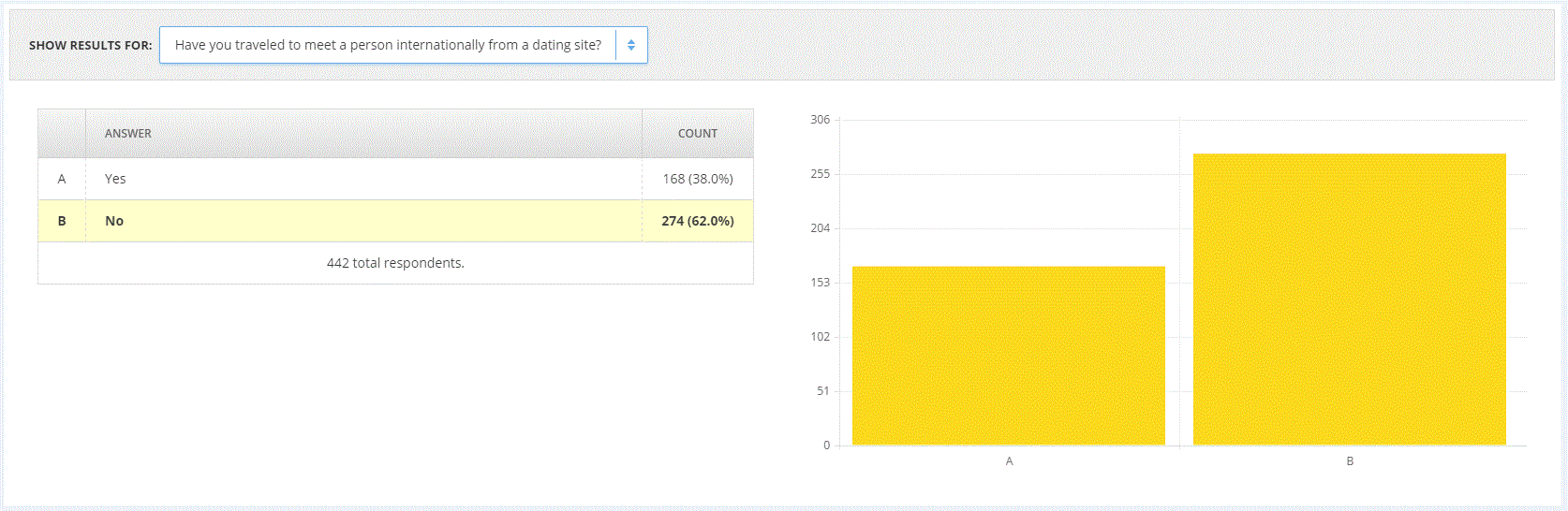Click the count '168 (38.0%)'
1568x511 pixels.
pos(698,179)
